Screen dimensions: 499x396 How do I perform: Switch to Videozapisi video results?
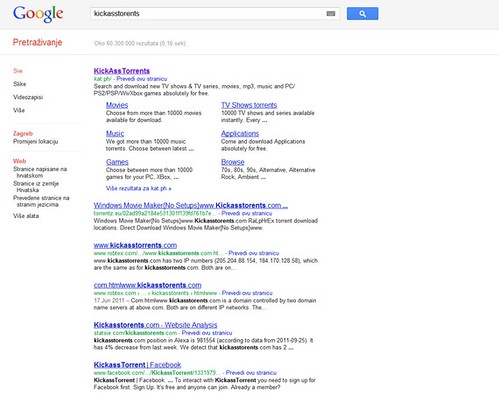pos(28,97)
